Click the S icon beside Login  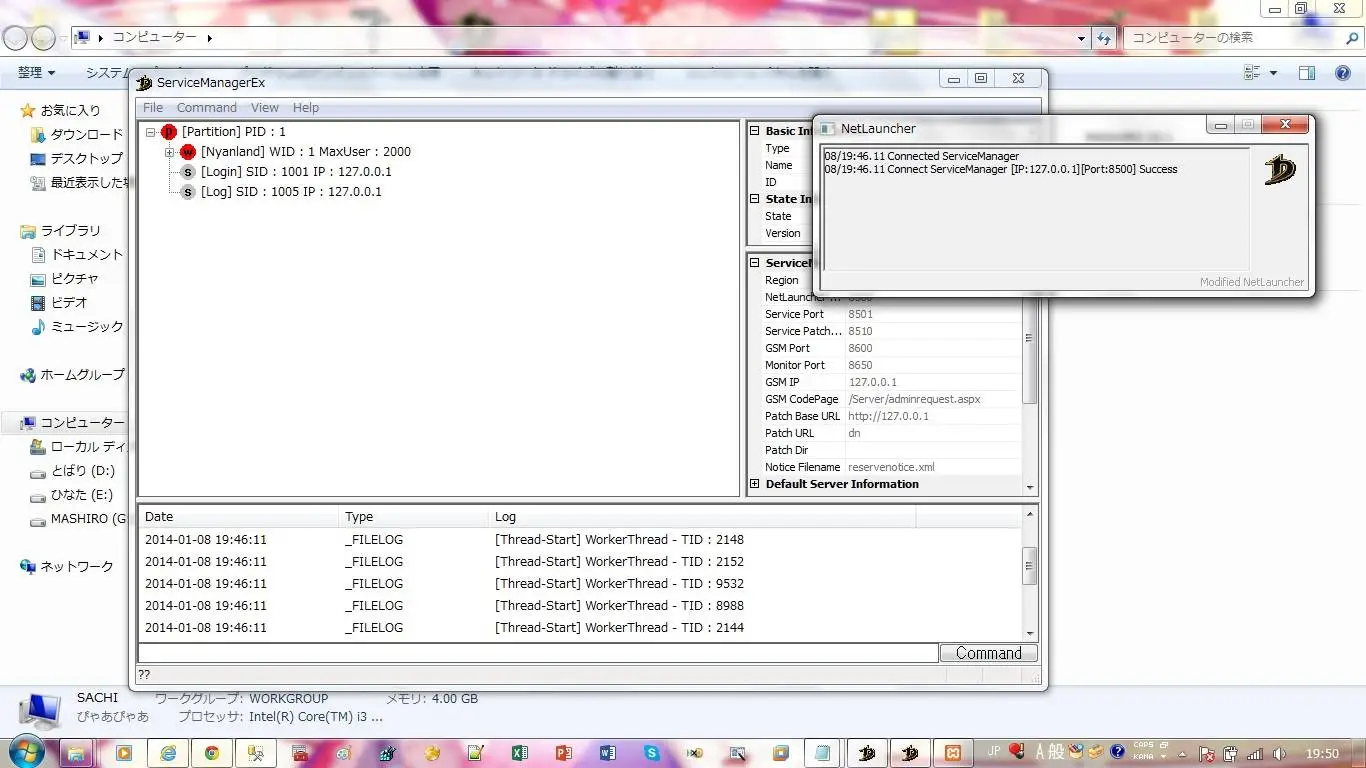point(188,172)
